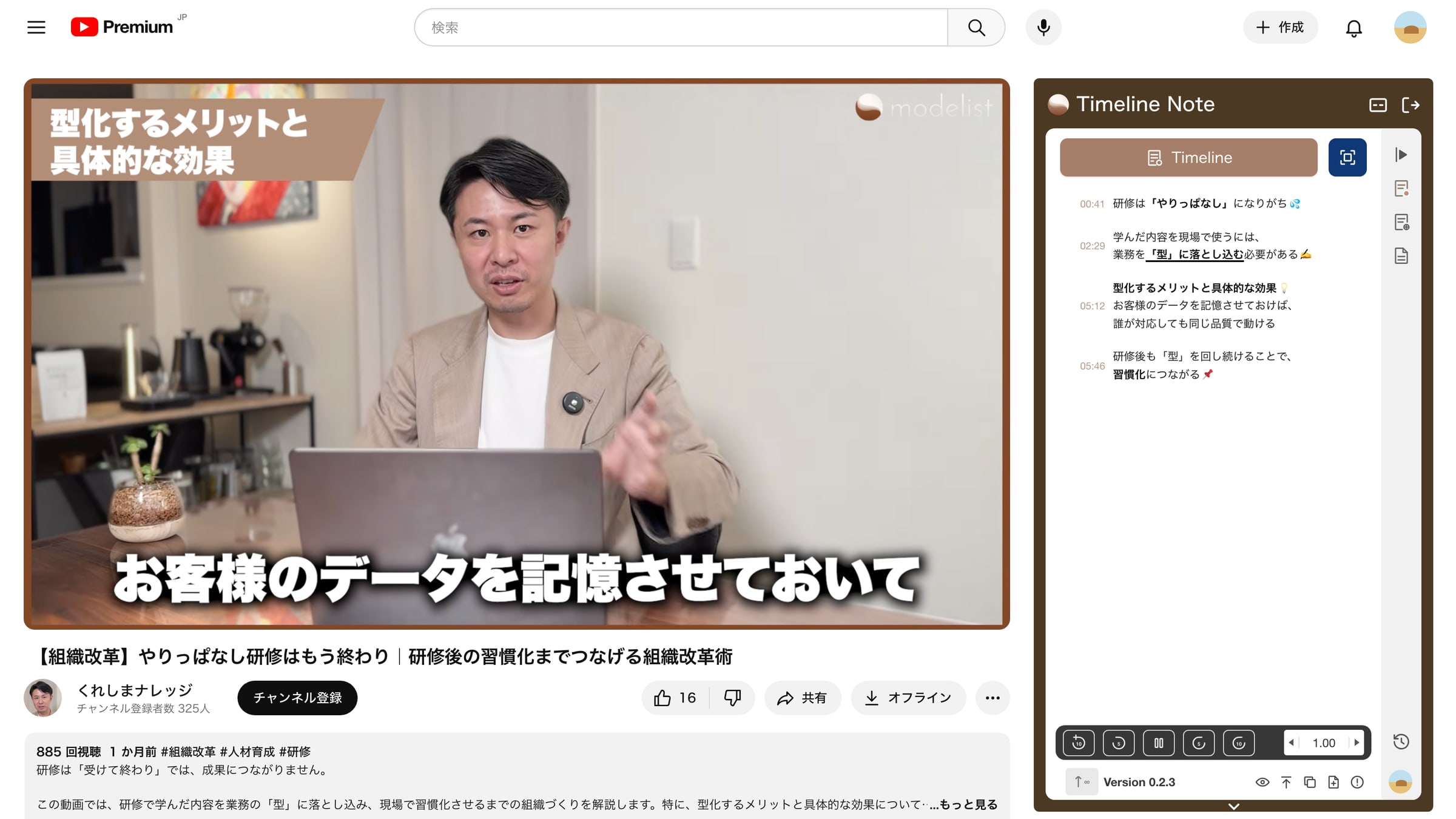Copy notes with the duplicate icon
The width and height of the screenshot is (1456, 819).
click(1310, 783)
